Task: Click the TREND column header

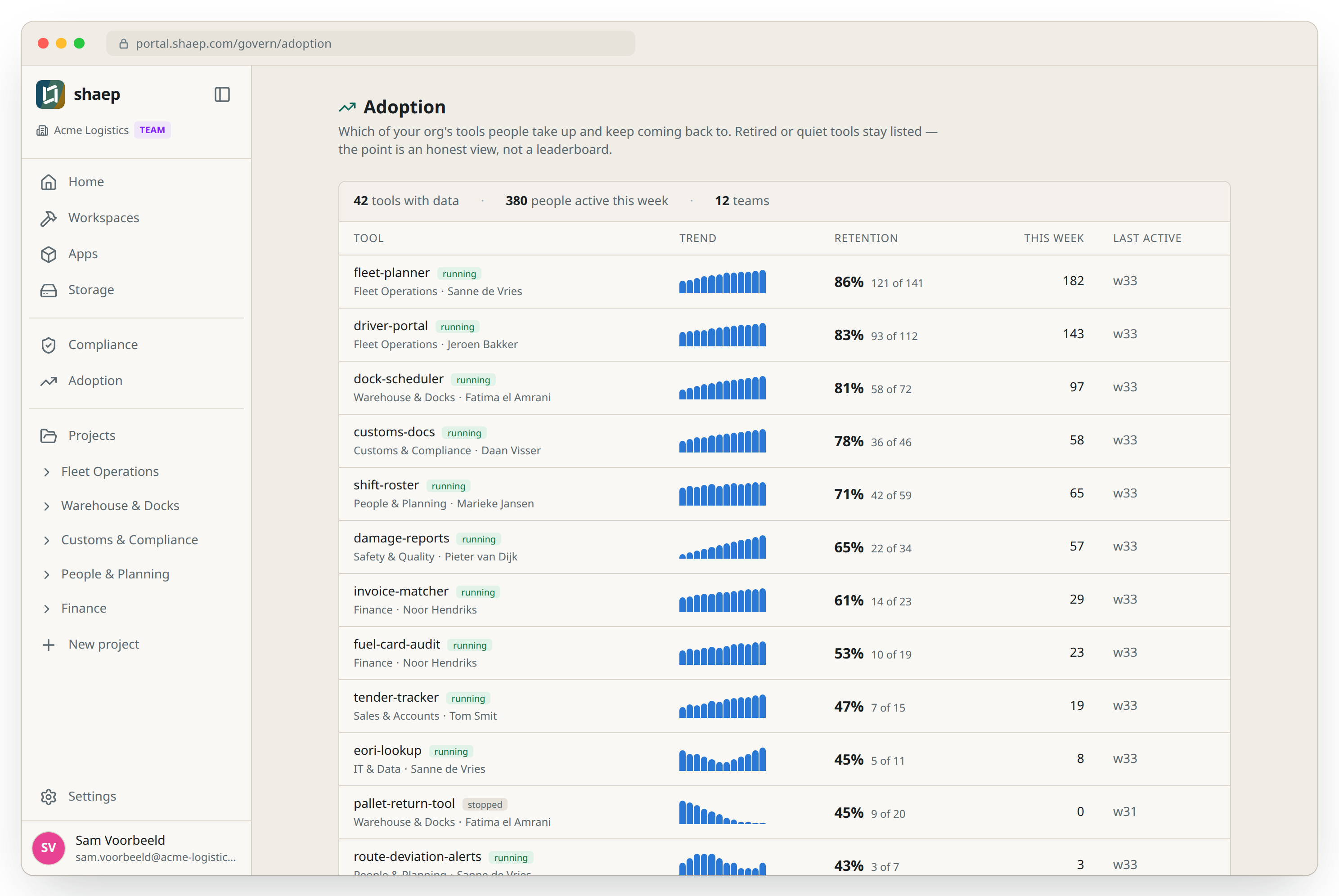Action: (x=698, y=238)
